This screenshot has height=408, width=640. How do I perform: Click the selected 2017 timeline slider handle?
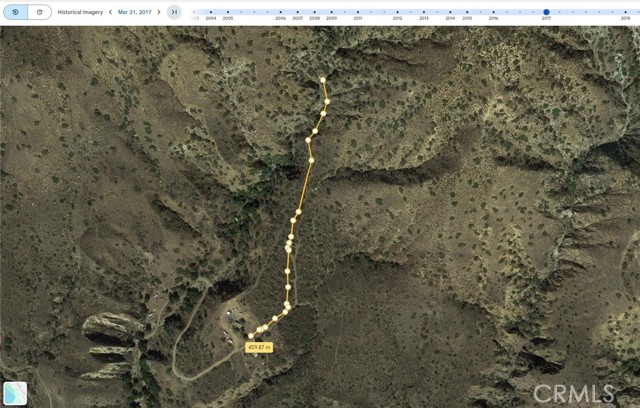[x=546, y=12]
